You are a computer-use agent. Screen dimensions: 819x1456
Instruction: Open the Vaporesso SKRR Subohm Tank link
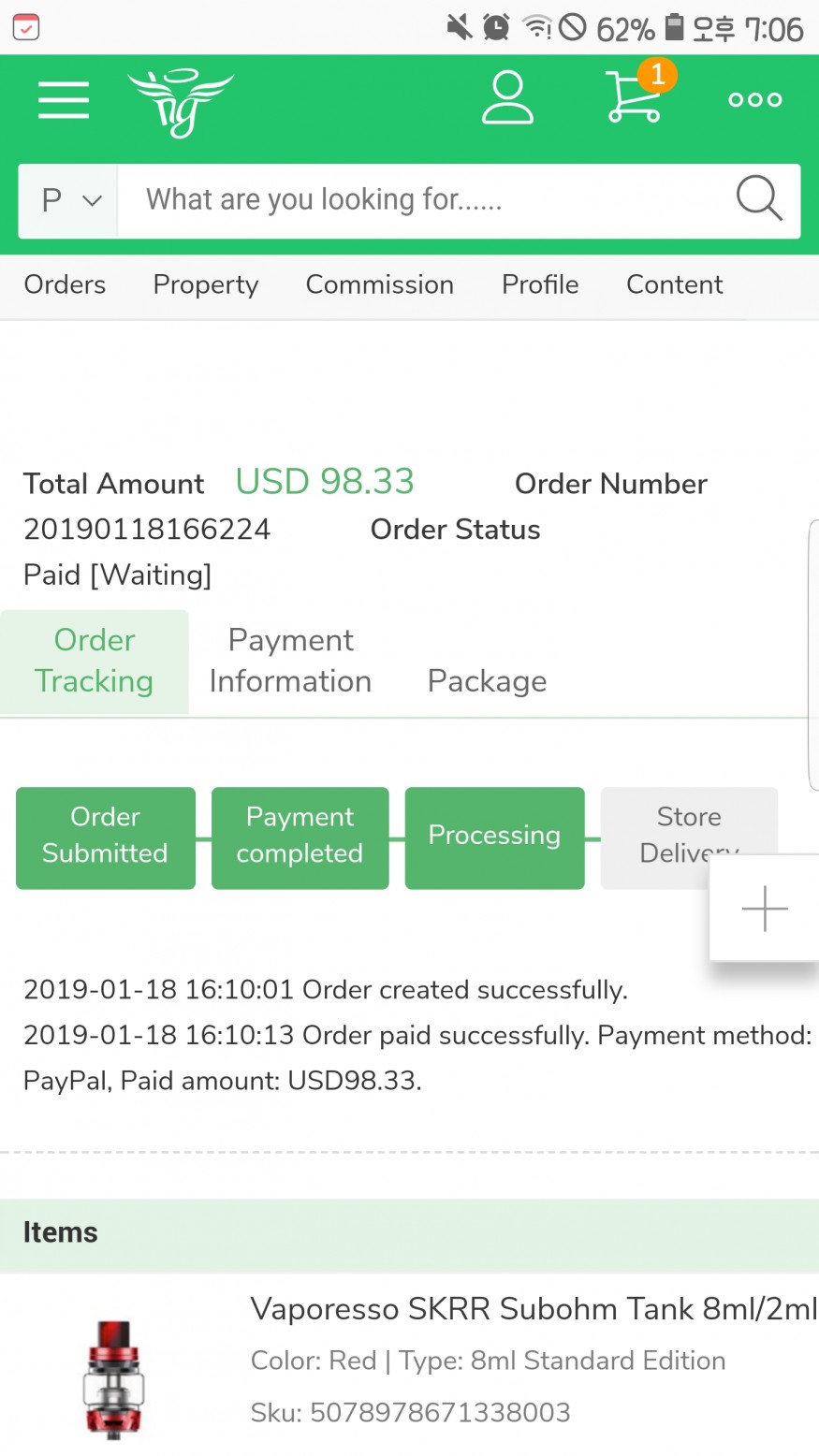tap(534, 1308)
